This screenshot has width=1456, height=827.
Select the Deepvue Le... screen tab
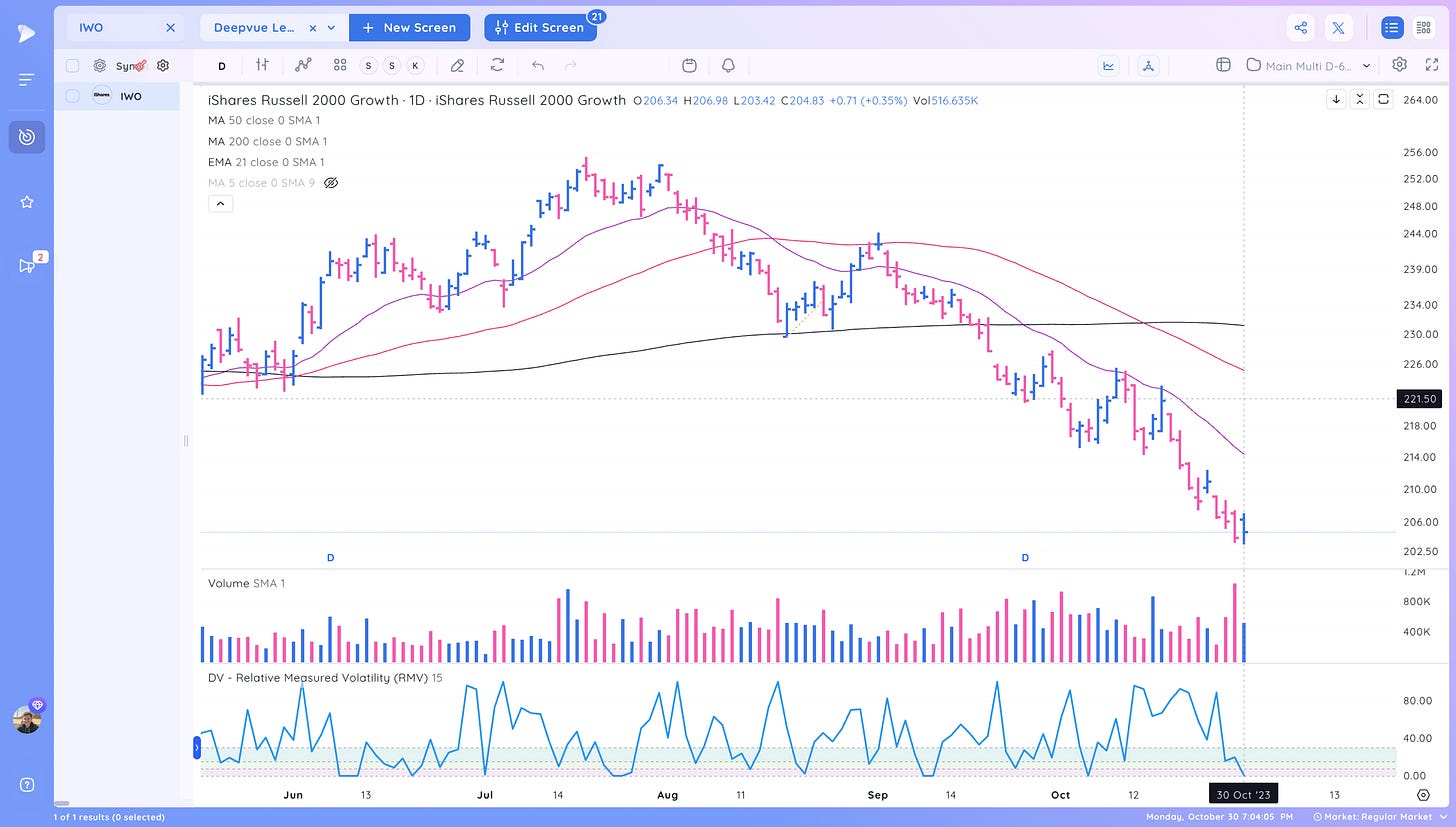pos(254,28)
